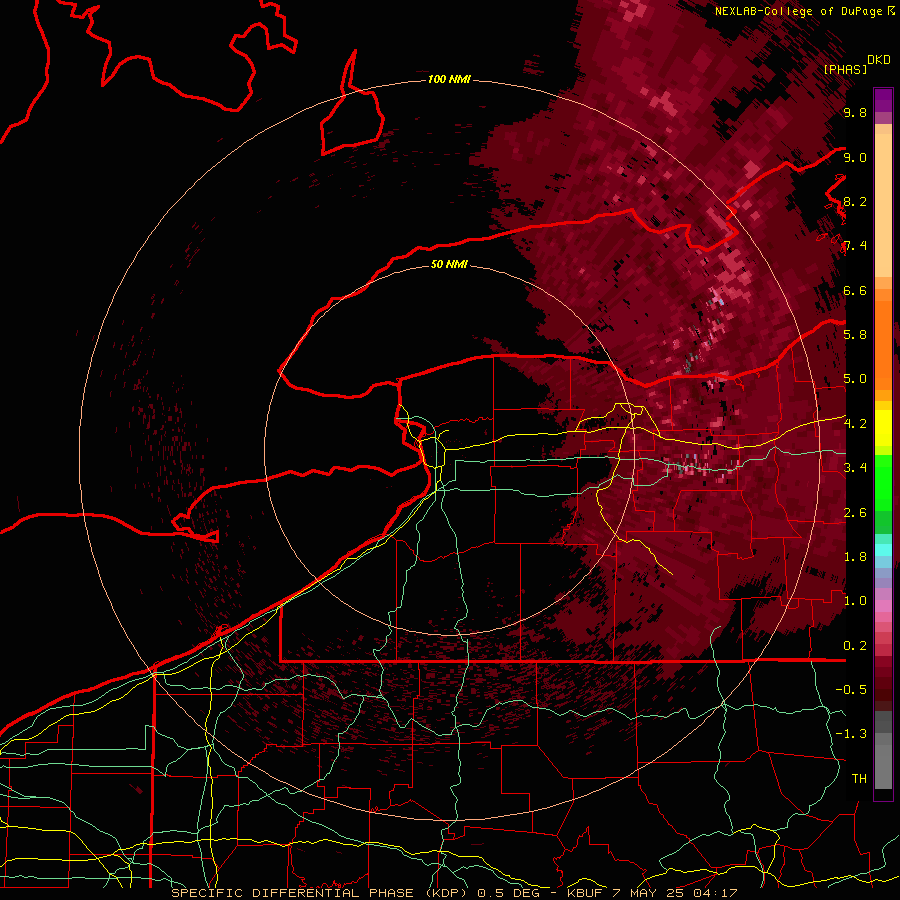This screenshot has width=900, height=900.
Task: Click the cyan segment of the color bar
Action: (883, 550)
